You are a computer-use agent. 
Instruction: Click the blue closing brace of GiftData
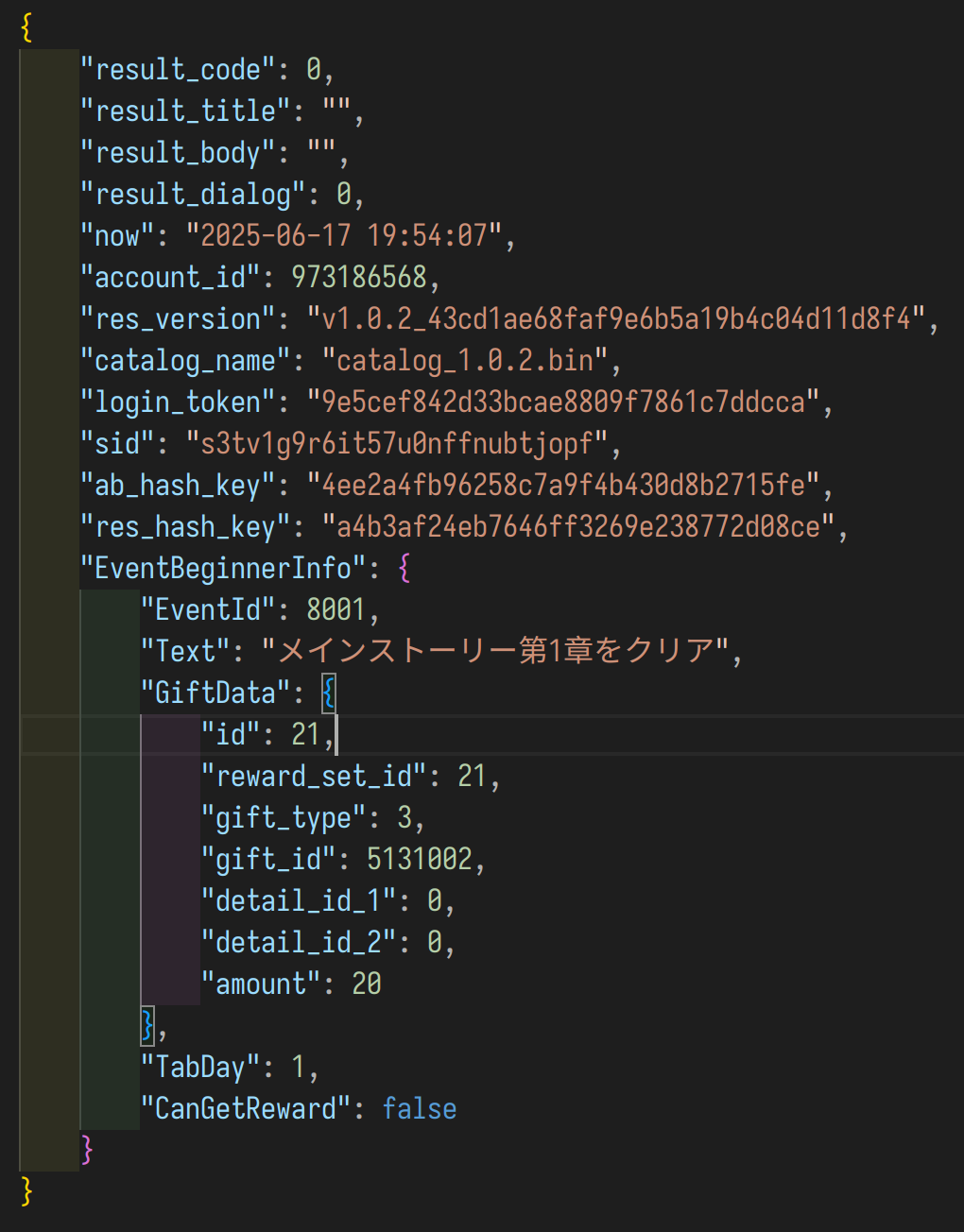click(x=147, y=1025)
